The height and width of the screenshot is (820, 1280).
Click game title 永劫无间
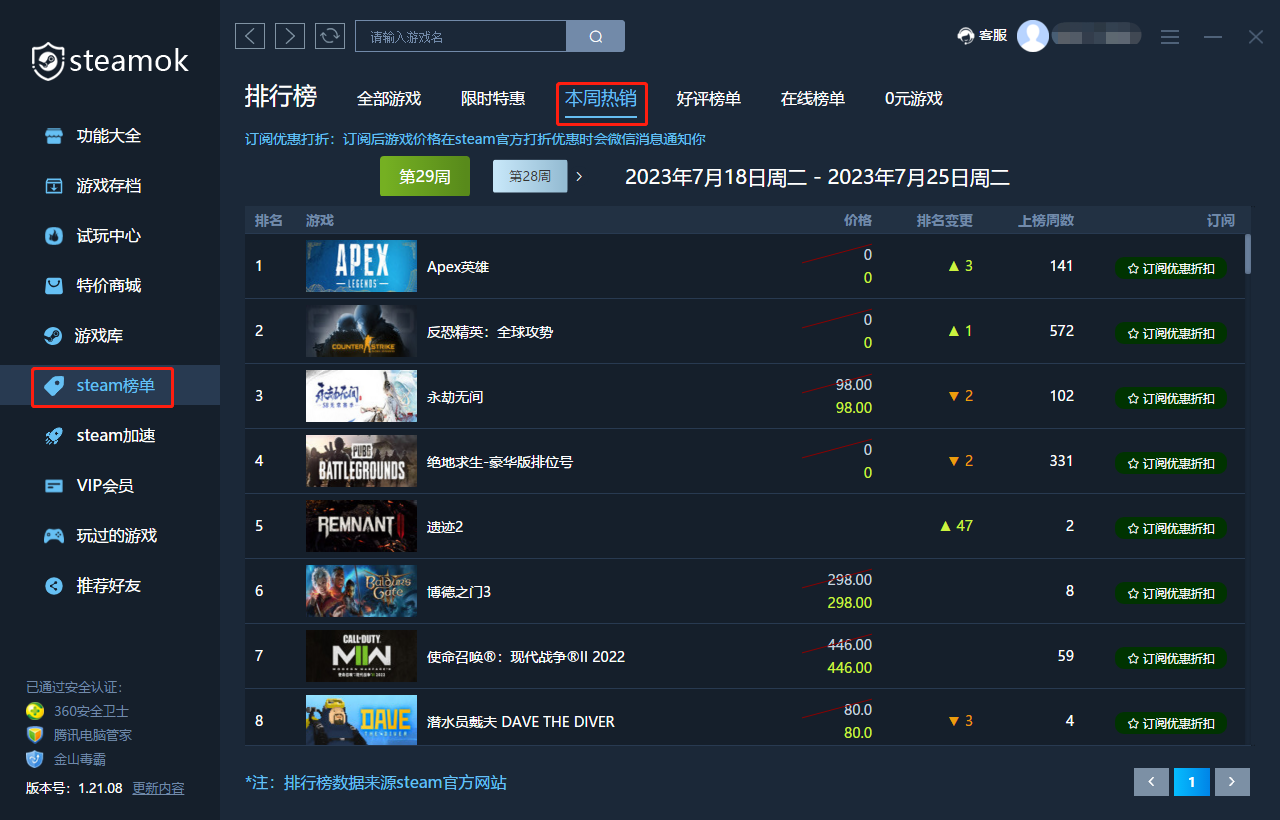455,397
